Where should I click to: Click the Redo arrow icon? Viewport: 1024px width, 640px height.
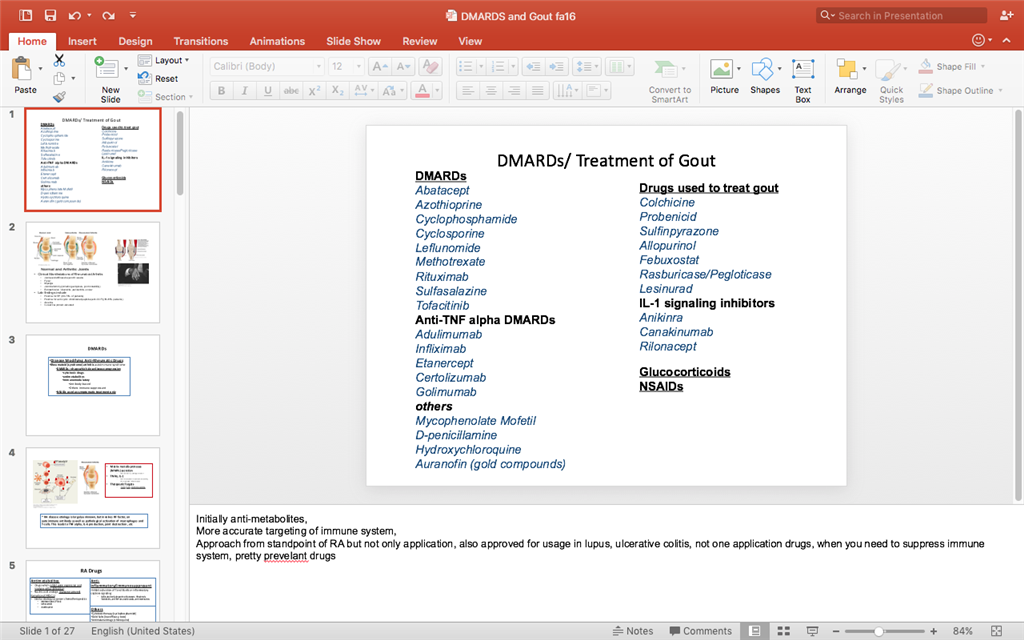click(x=108, y=15)
